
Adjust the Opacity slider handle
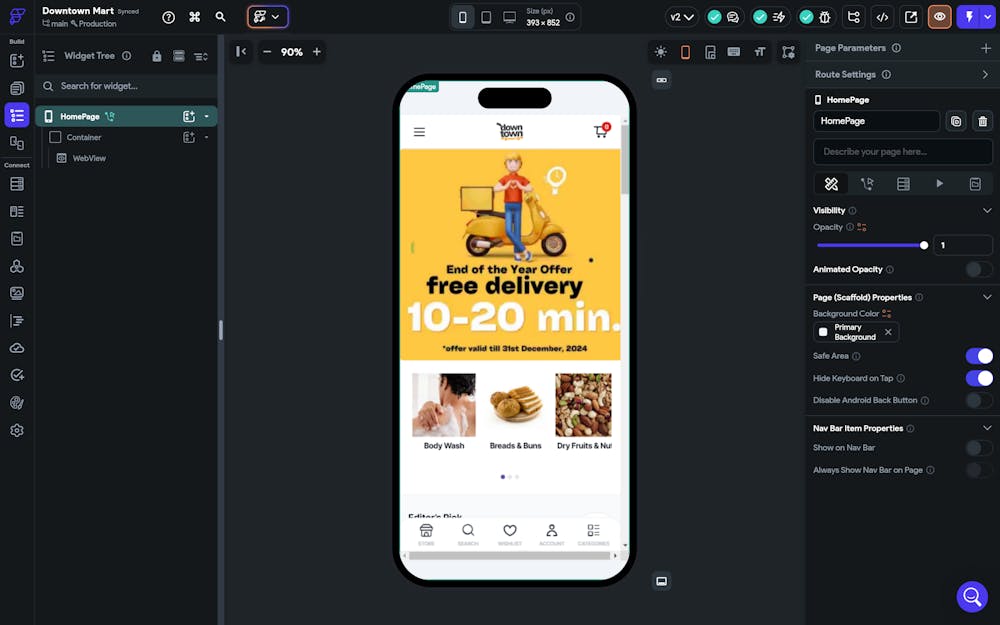click(x=923, y=246)
